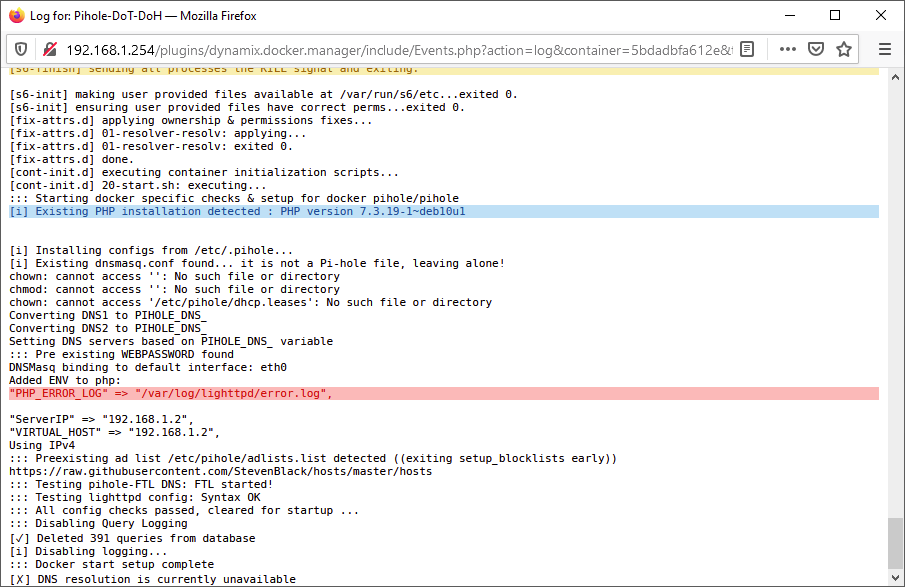Click the blue highlighted PHP installation line
Image resolution: width=905 pixels, height=587 pixels.
pos(444,212)
